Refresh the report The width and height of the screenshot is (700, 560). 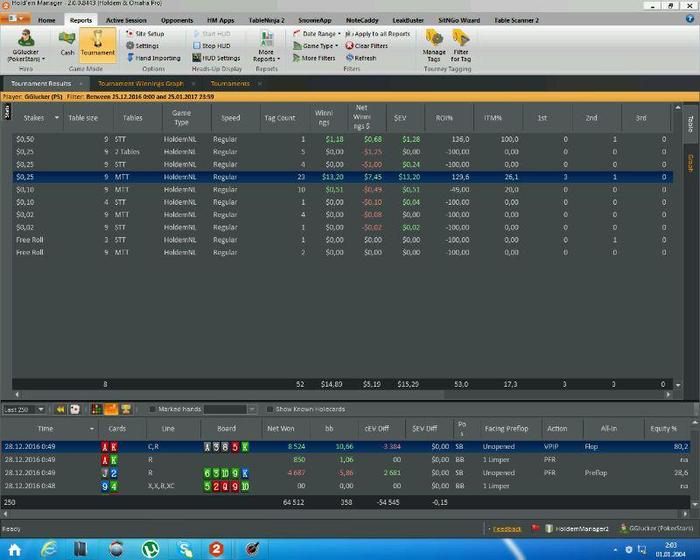(x=361, y=58)
